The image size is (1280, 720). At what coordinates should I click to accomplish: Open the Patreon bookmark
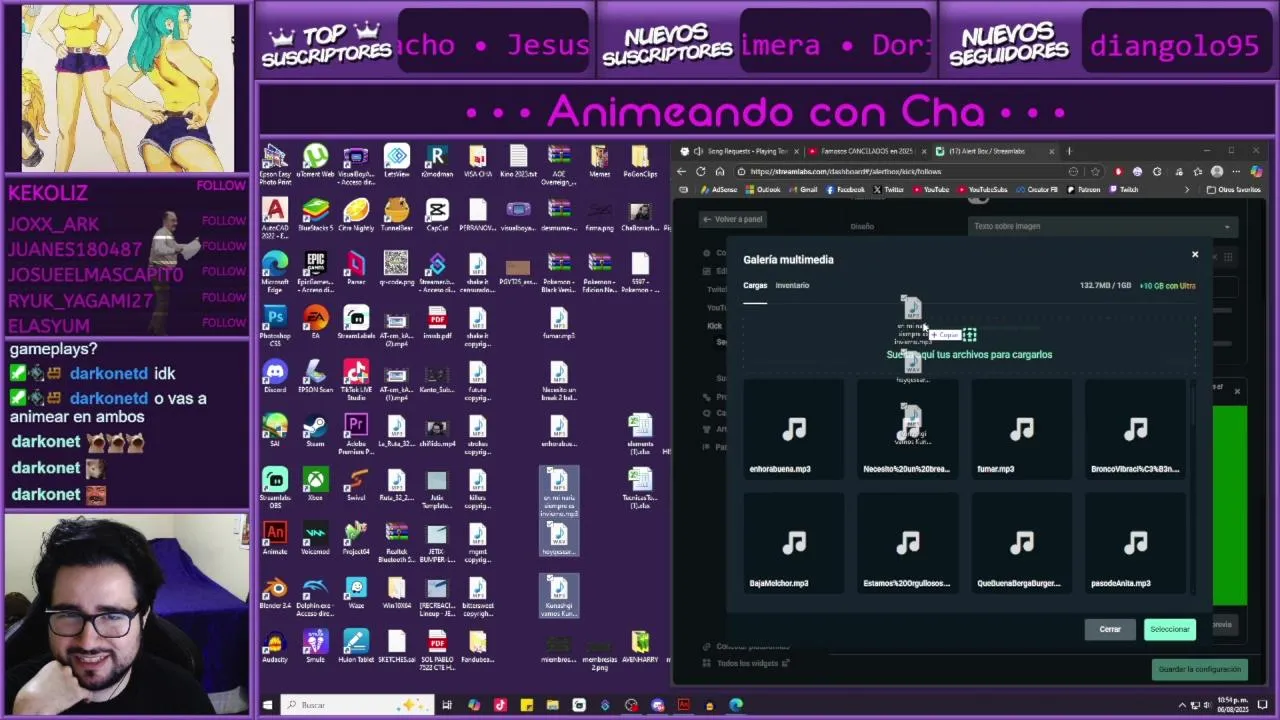pyautogui.click(x=1083, y=190)
